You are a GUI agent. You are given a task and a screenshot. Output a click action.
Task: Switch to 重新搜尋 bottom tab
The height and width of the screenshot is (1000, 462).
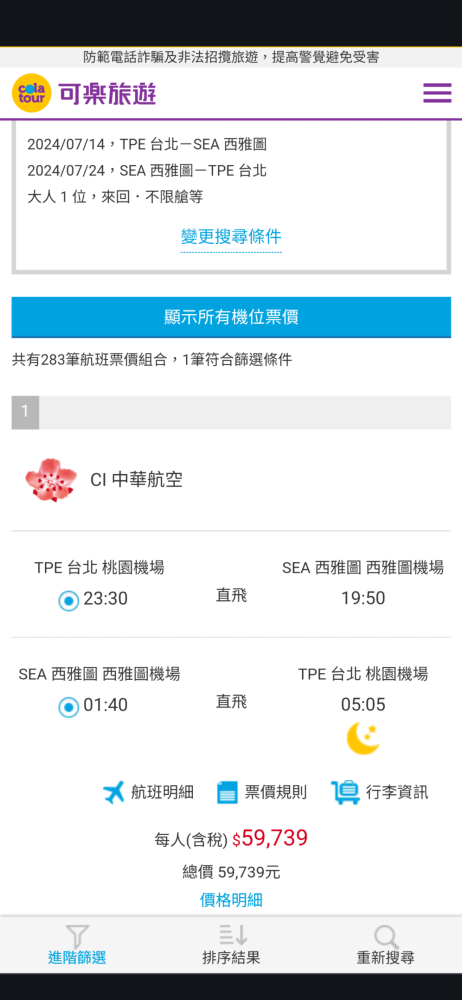(385, 944)
